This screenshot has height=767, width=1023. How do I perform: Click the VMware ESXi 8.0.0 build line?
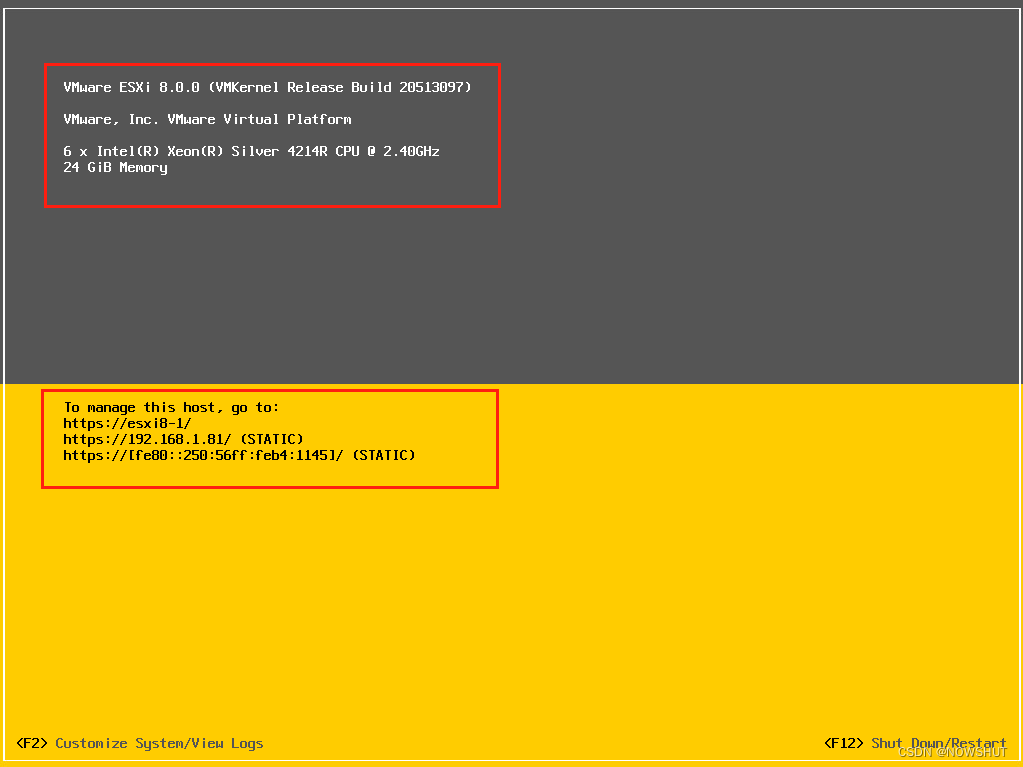coord(267,87)
